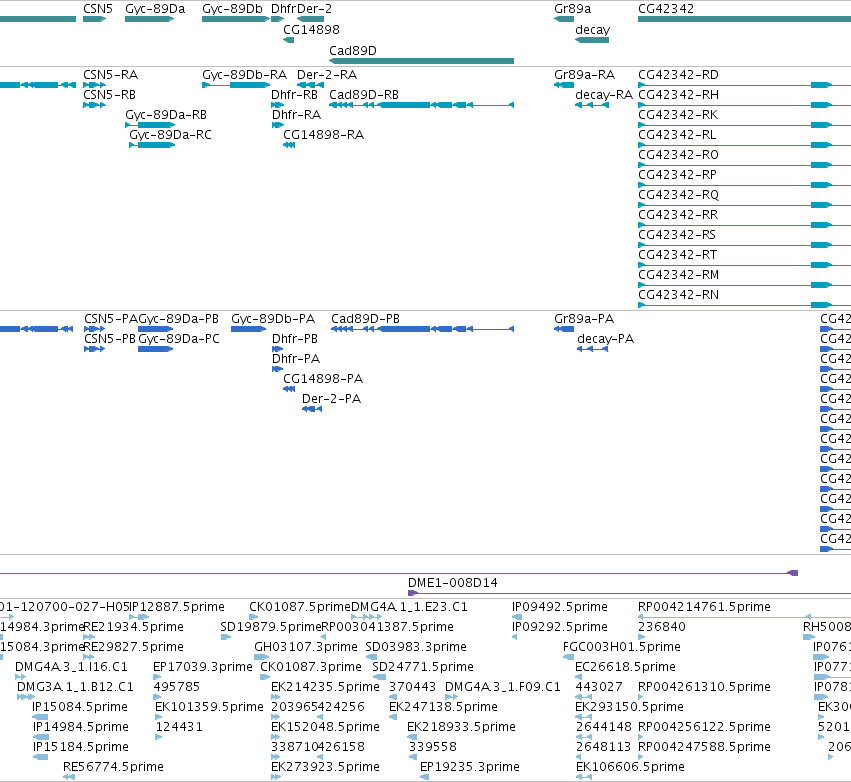851x782 pixels.
Task: Click protein Gyc-89Da-PB label
Action: 179,319
